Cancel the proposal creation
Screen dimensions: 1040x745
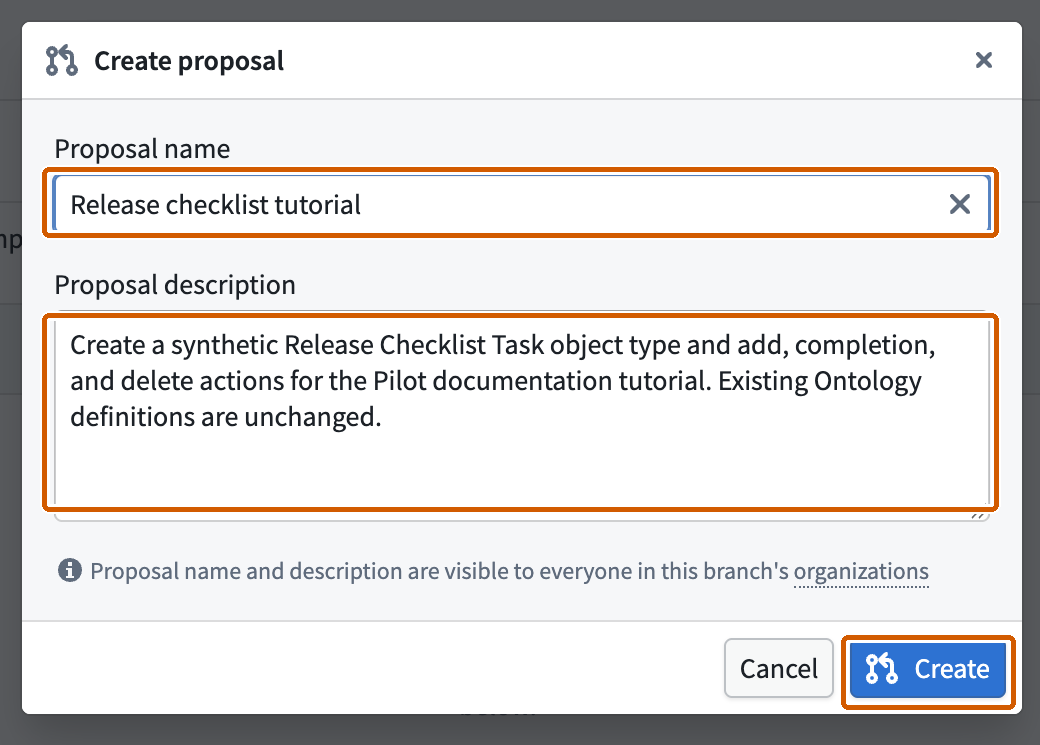click(x=778, y=669)
